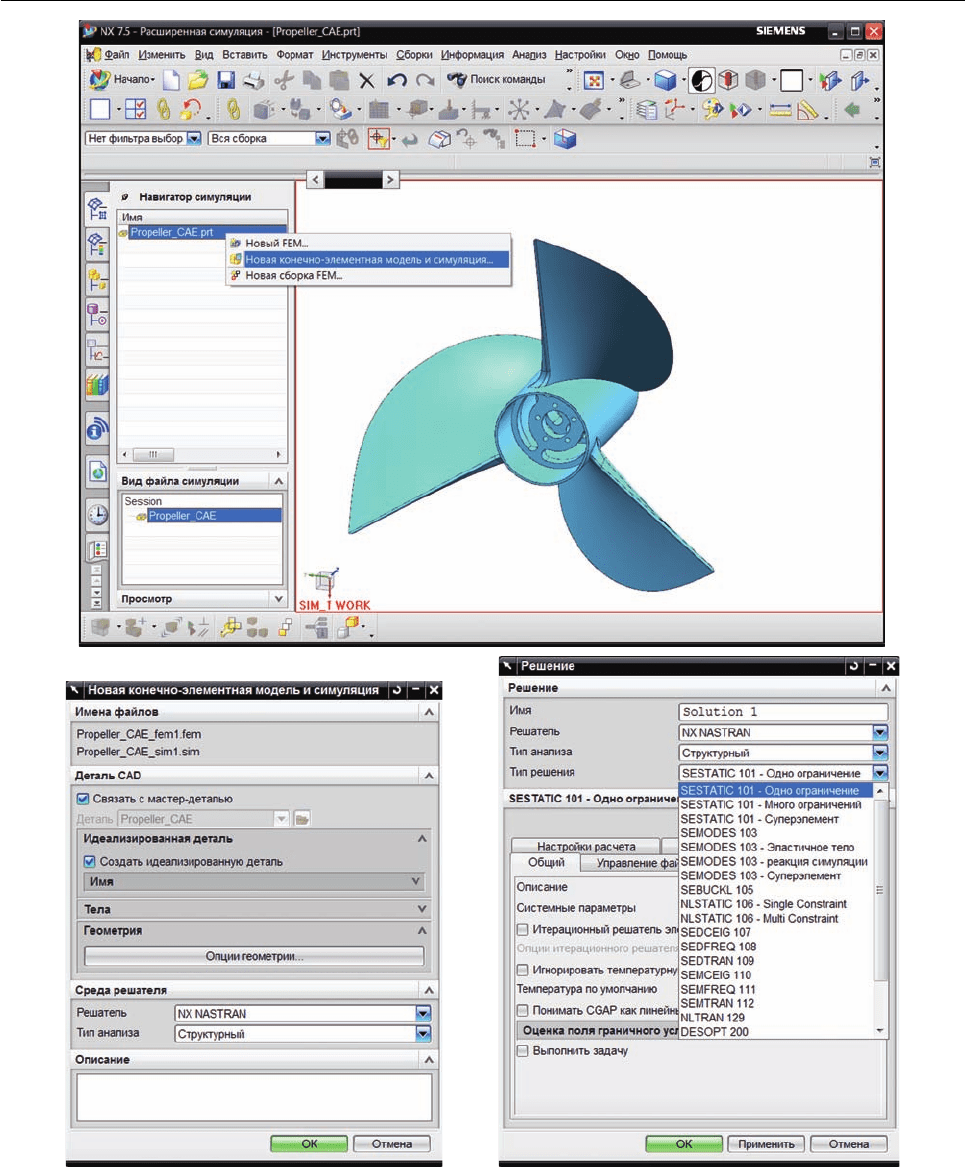Choose Новая сборка FEM... context entry
Image resolution: width=965 pixels, height=1167 pixels.
[293, 275]
